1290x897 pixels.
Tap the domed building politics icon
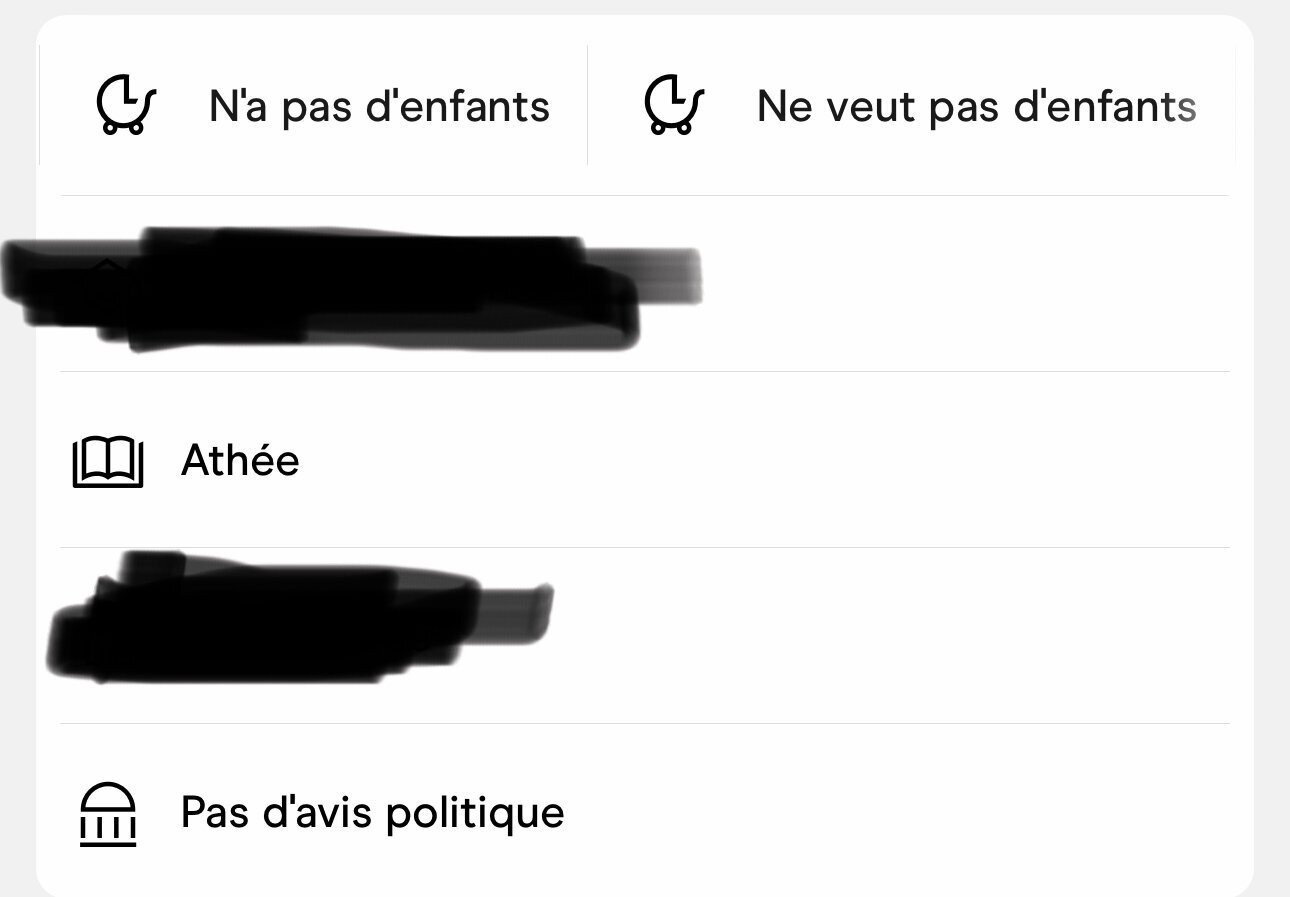coord(108,814)
